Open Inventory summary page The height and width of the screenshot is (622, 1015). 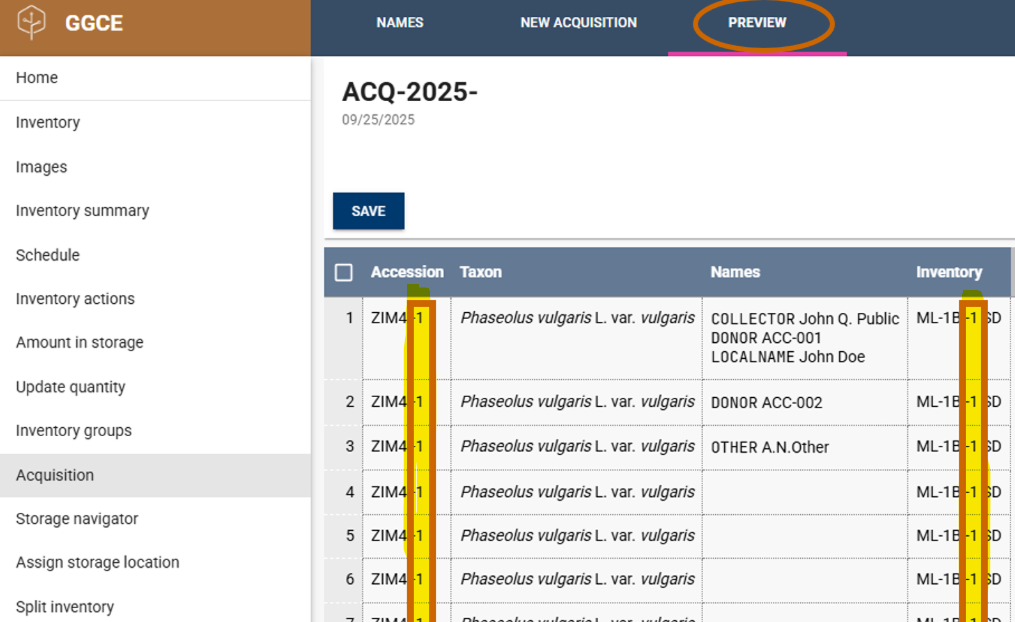coord(82,211)
